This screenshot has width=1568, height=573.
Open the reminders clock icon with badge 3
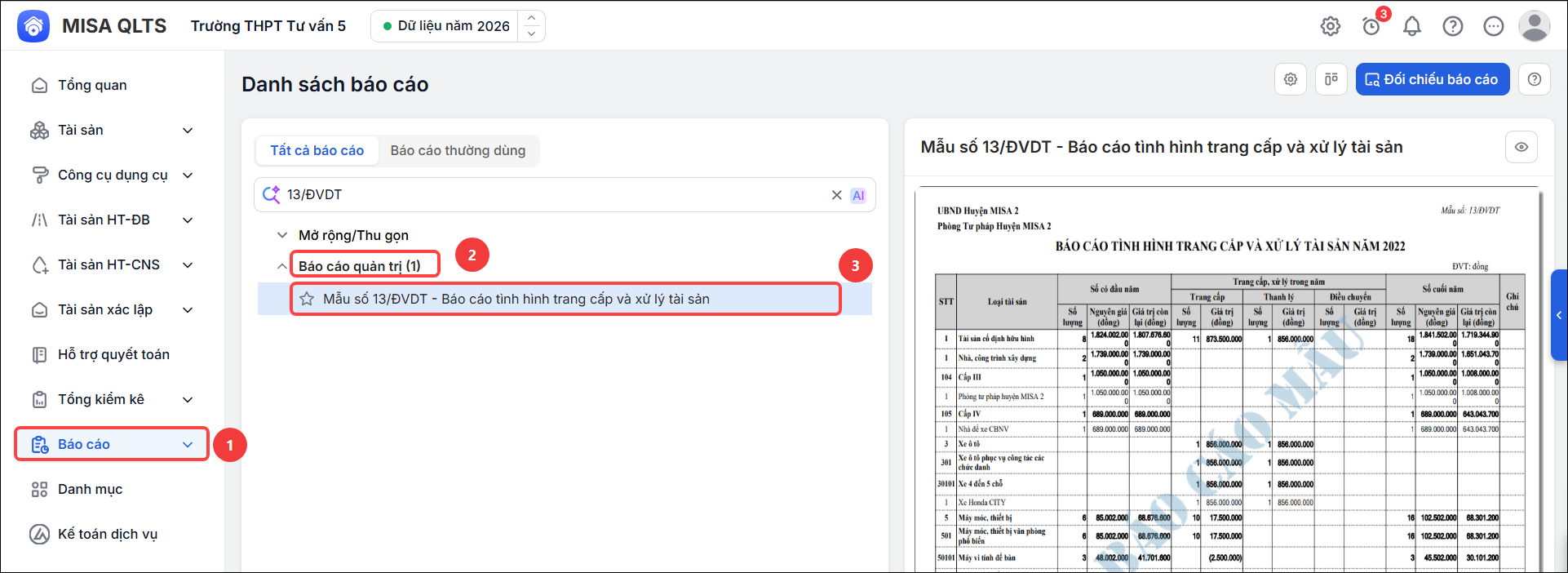[1371, 26]
